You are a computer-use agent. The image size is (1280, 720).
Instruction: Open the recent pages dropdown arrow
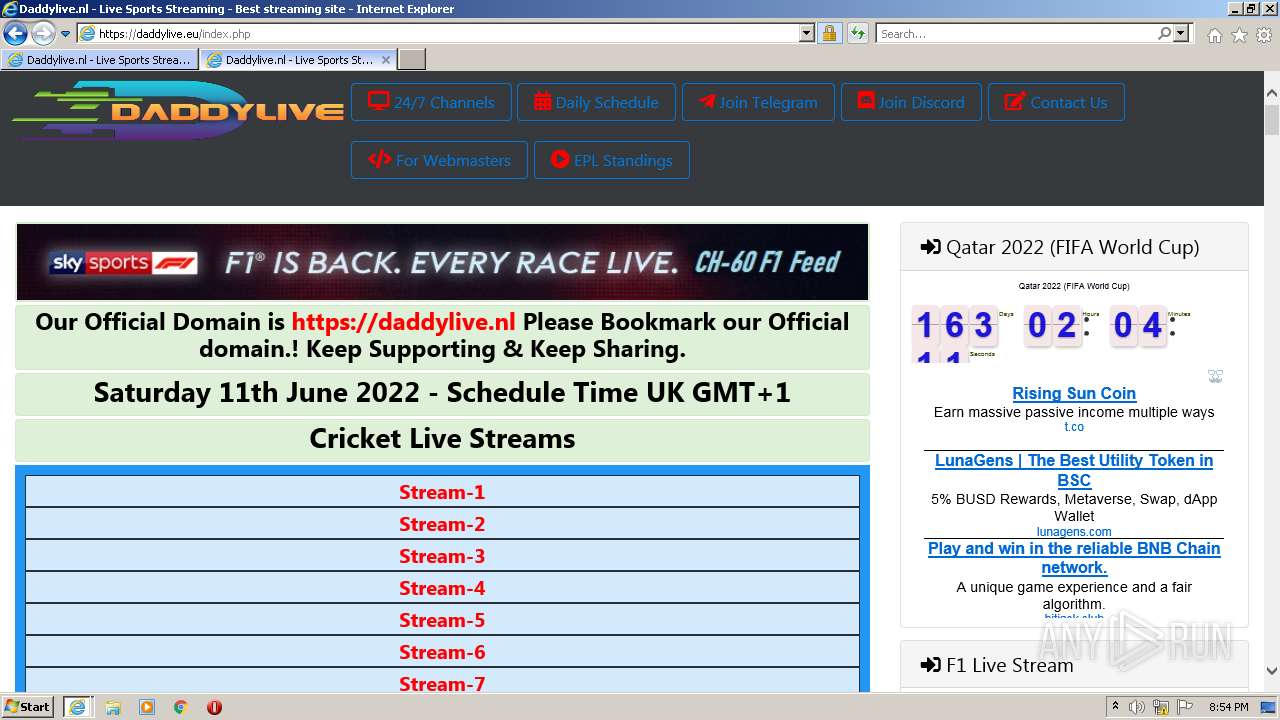(x=65, y=34)
